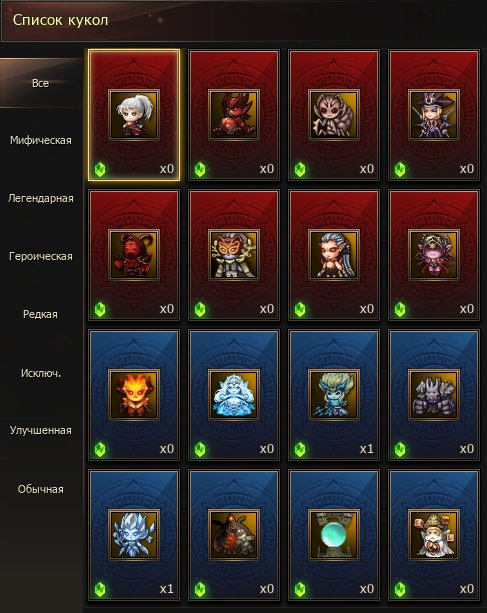
Task: Select the white-bearded dice wizard doll
Action: (434, 535)
